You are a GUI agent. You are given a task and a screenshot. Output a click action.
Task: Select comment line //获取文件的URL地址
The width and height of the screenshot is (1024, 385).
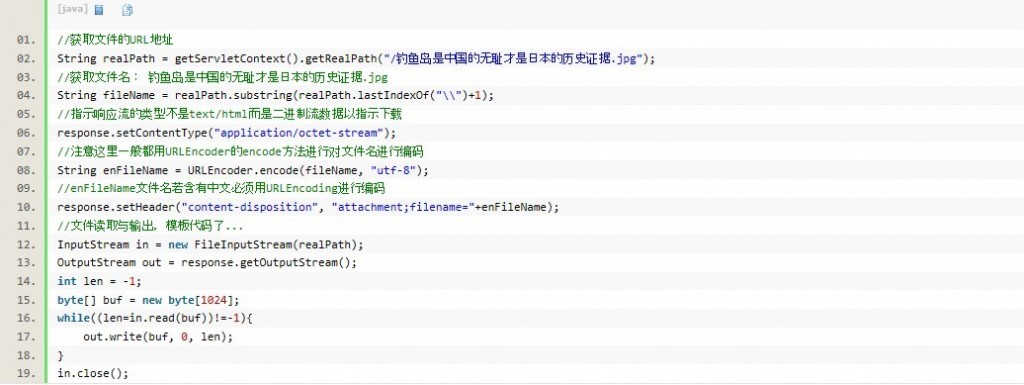point(115,40)
